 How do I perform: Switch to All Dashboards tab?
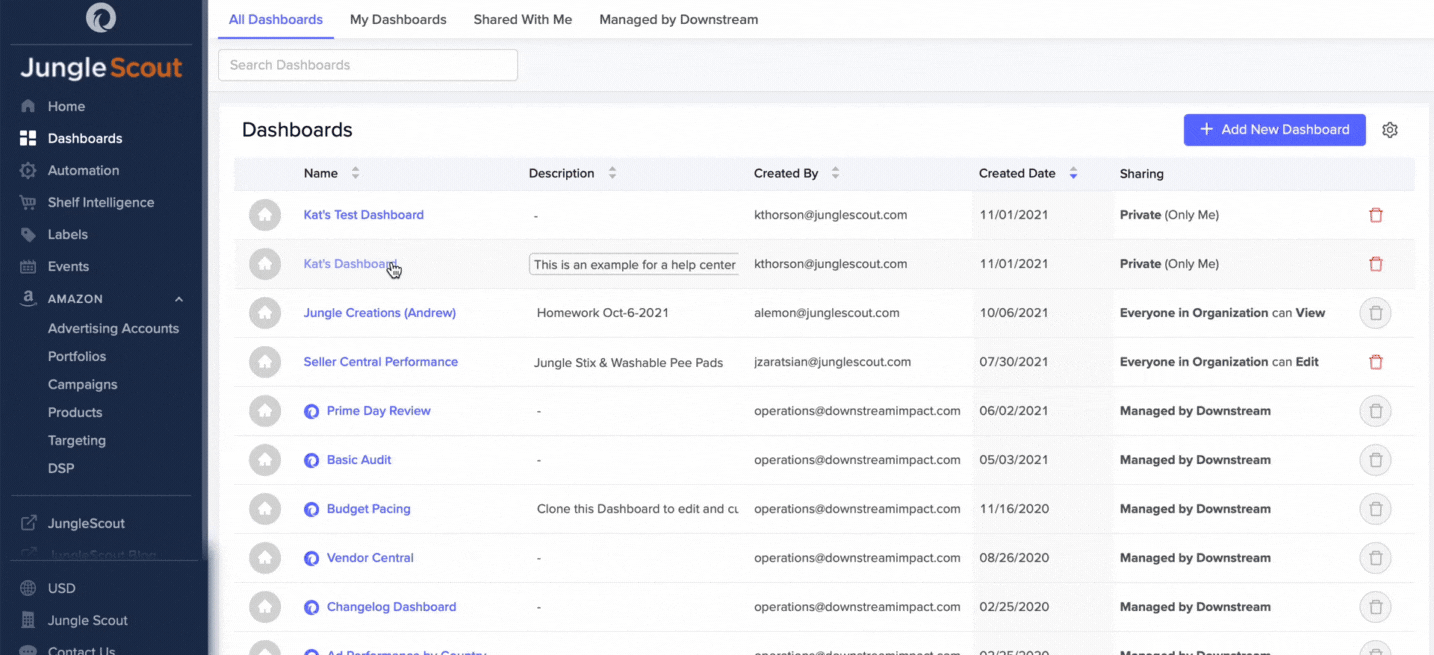276,19
